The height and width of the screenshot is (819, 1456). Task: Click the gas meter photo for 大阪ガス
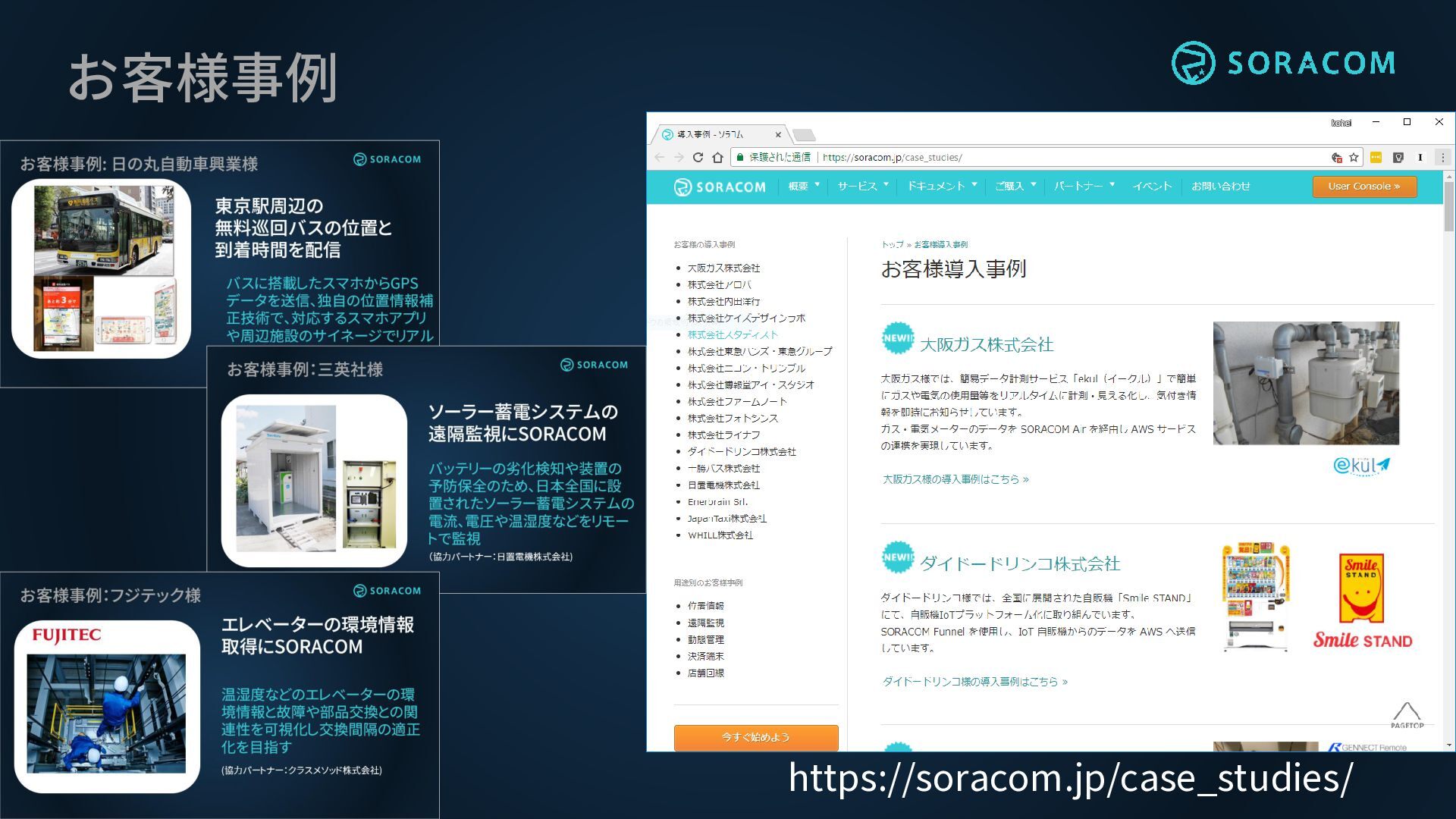(1306, 383)
